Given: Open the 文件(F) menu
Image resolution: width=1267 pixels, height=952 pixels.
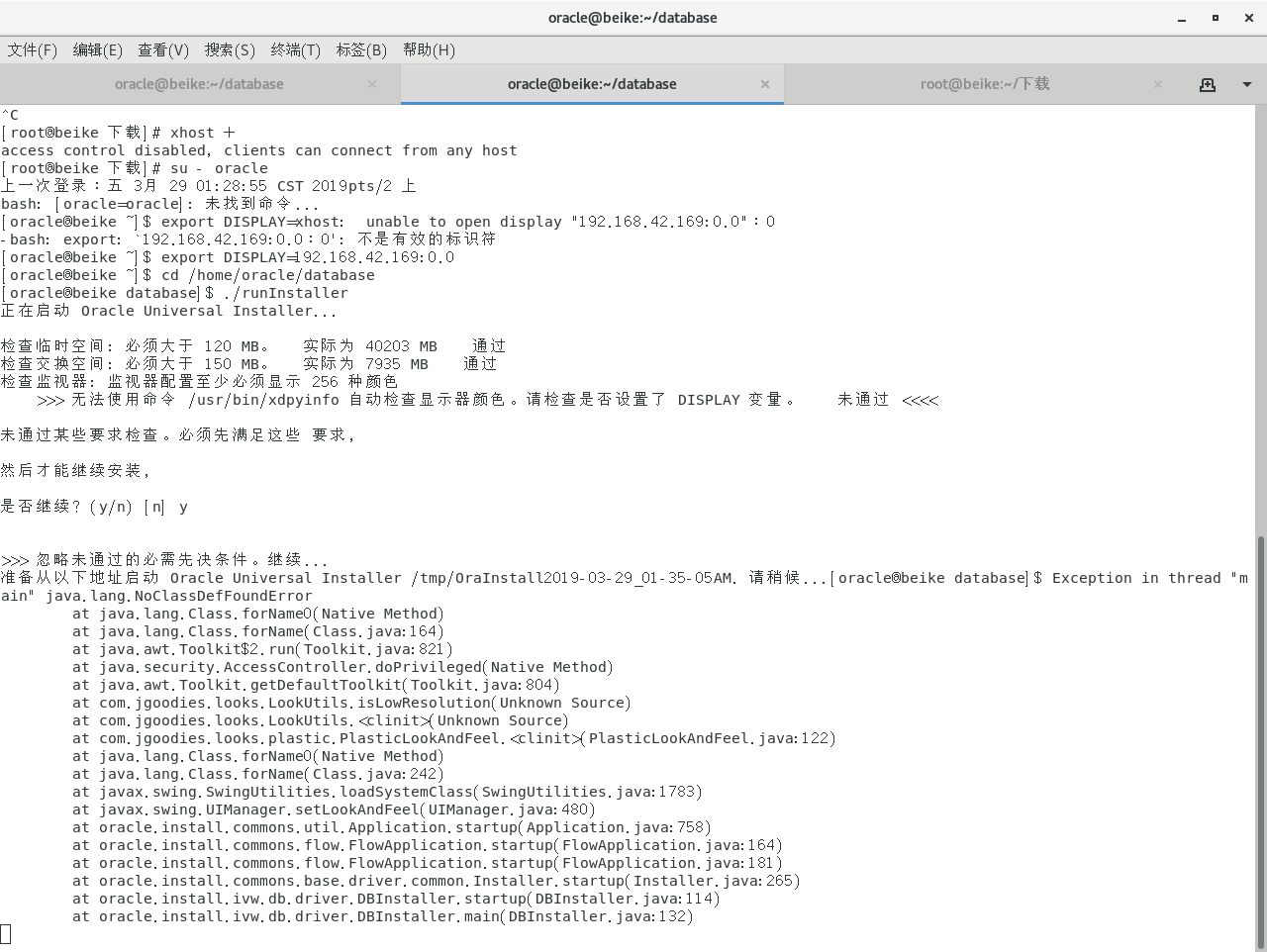Looking at the screenshot, I should coord(33,49).
